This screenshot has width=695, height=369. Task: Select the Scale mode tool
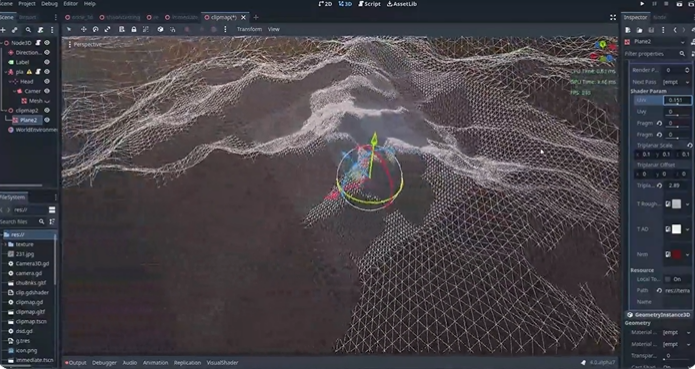pyautogui.click(x=107, y=29)
